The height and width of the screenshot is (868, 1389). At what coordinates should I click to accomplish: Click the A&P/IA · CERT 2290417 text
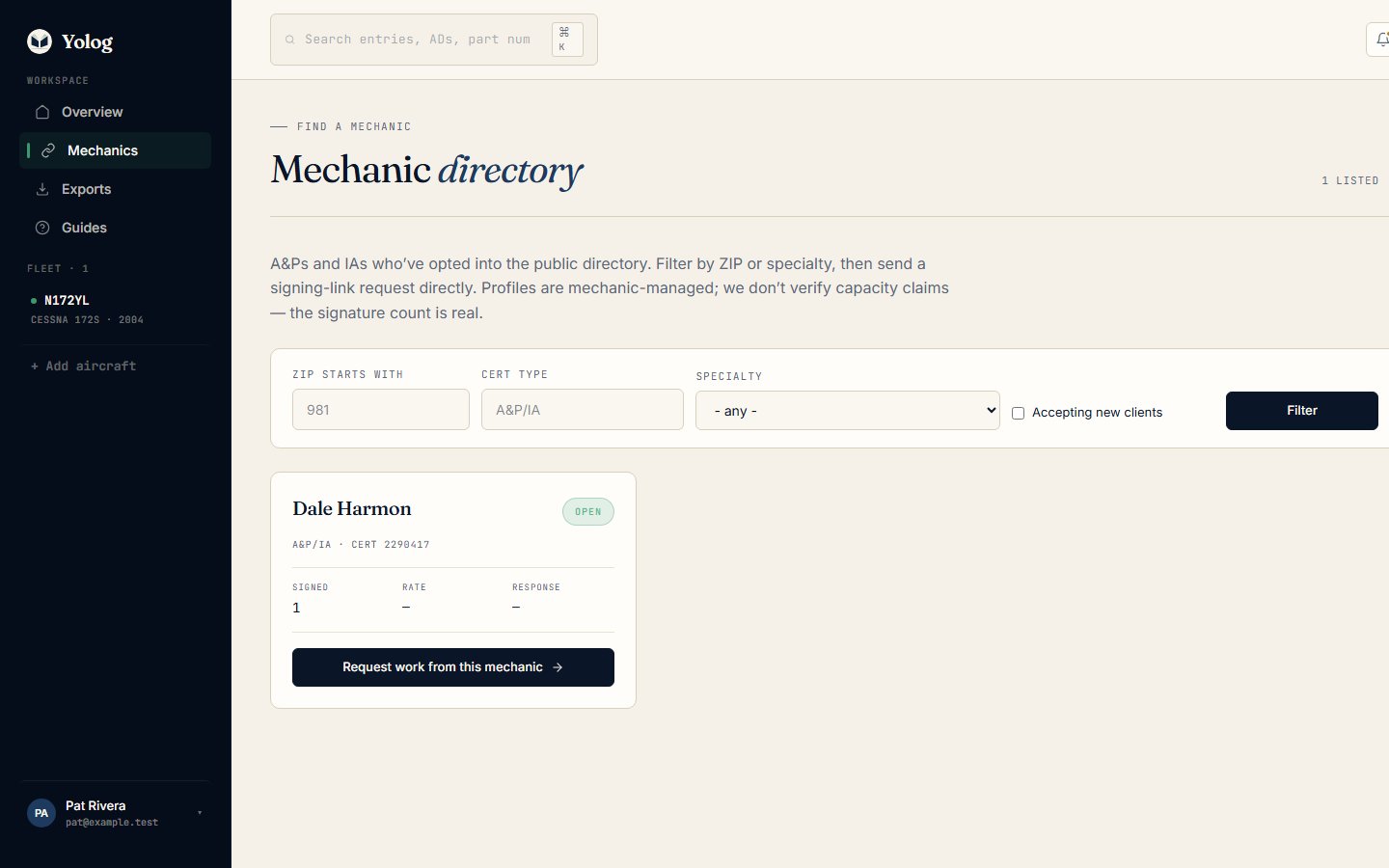click(x=361, y=545)
